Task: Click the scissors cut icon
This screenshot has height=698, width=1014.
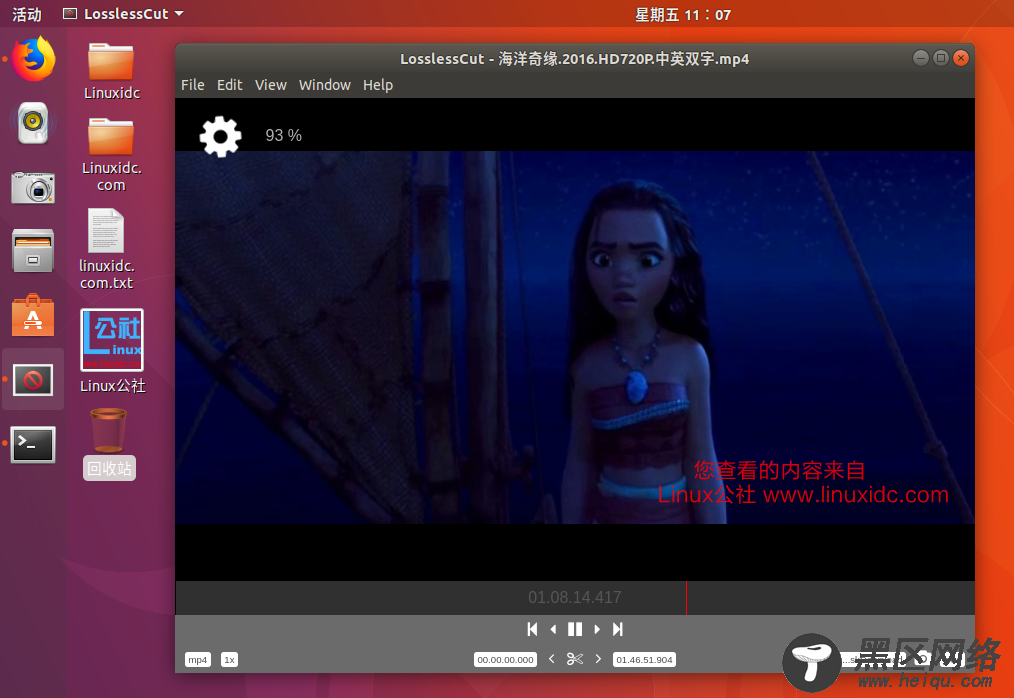Action: (575, 659)
